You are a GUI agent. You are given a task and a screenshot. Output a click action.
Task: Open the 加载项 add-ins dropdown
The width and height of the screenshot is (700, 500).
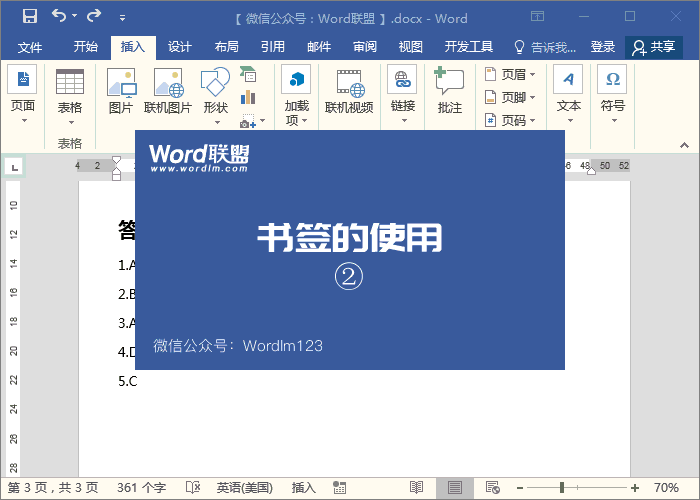296,96
